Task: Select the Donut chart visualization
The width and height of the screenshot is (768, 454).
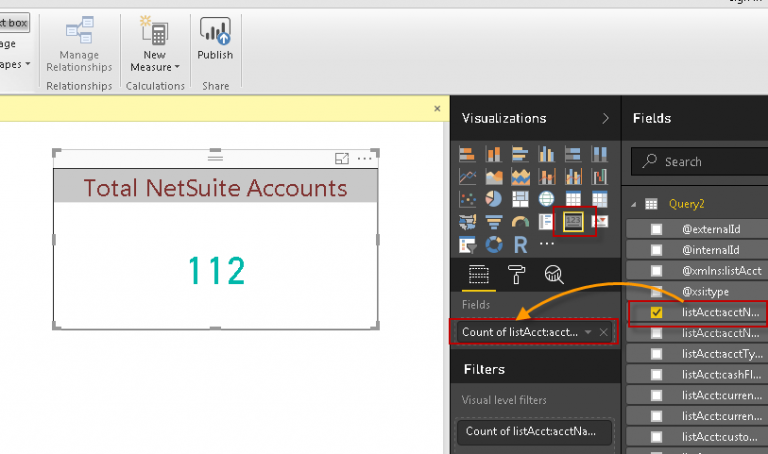Action: pos(494,244)
